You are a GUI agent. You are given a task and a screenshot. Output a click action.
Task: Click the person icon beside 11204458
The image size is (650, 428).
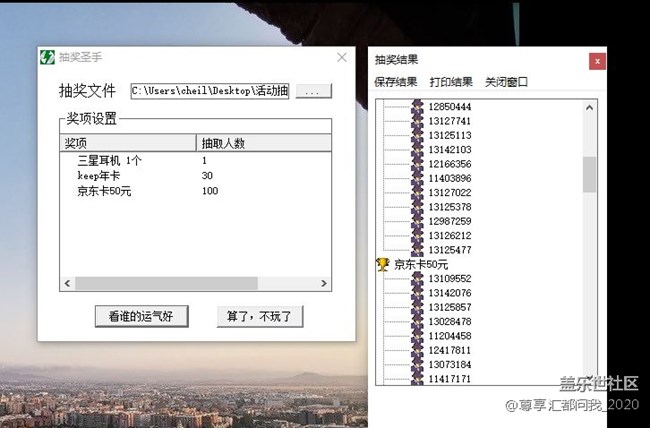click(417, 336)
